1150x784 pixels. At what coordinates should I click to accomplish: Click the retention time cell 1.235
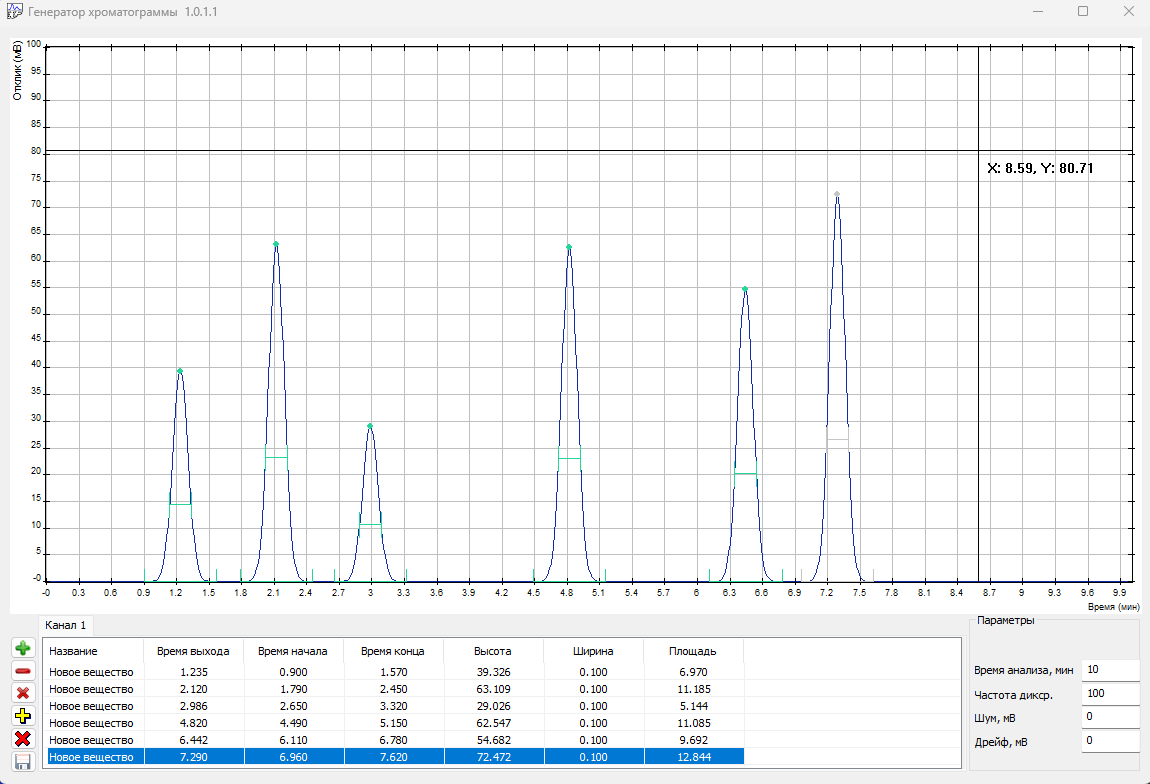coord(194,672)
